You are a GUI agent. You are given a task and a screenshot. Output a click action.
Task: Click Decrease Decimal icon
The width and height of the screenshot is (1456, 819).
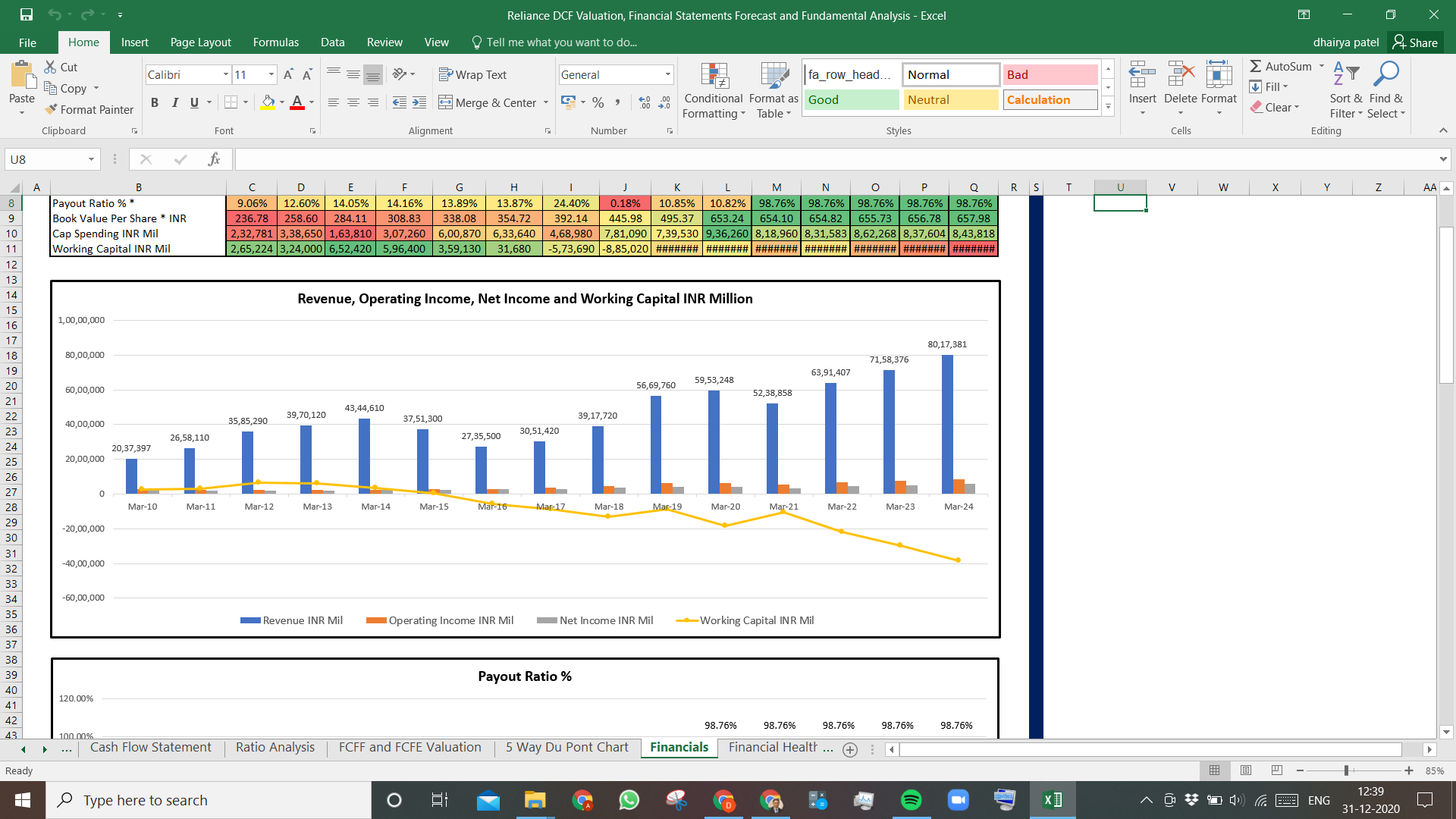point(664,102)
